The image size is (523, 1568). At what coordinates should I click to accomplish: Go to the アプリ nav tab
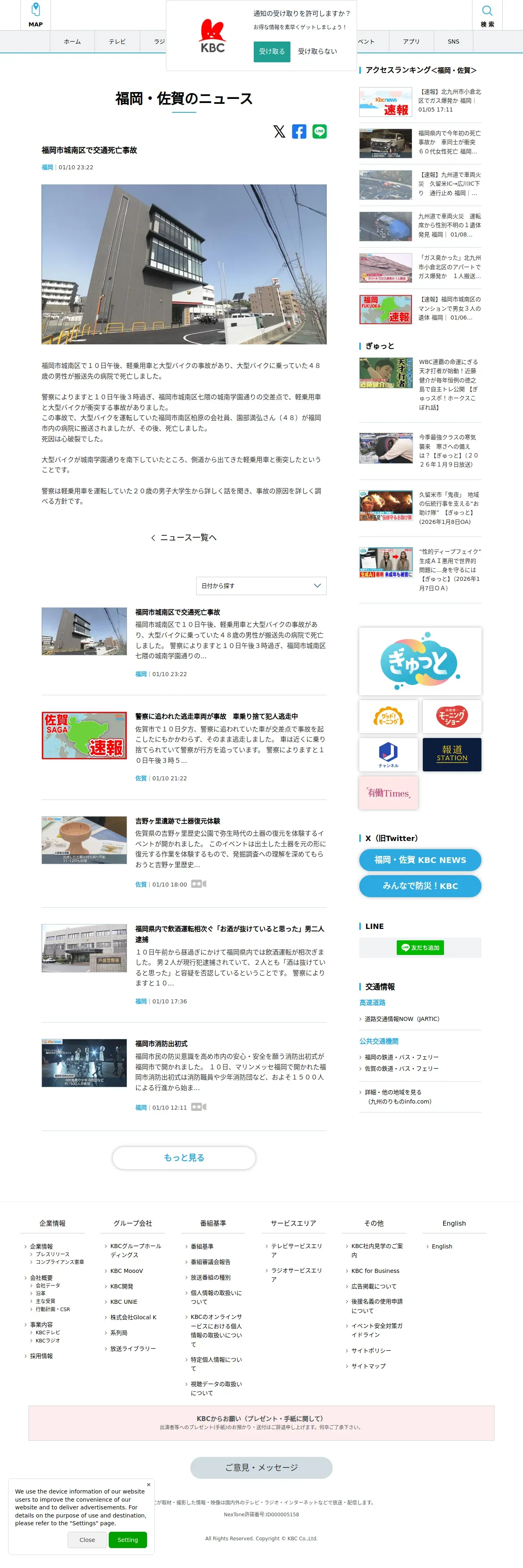click(x=411, y=42)
